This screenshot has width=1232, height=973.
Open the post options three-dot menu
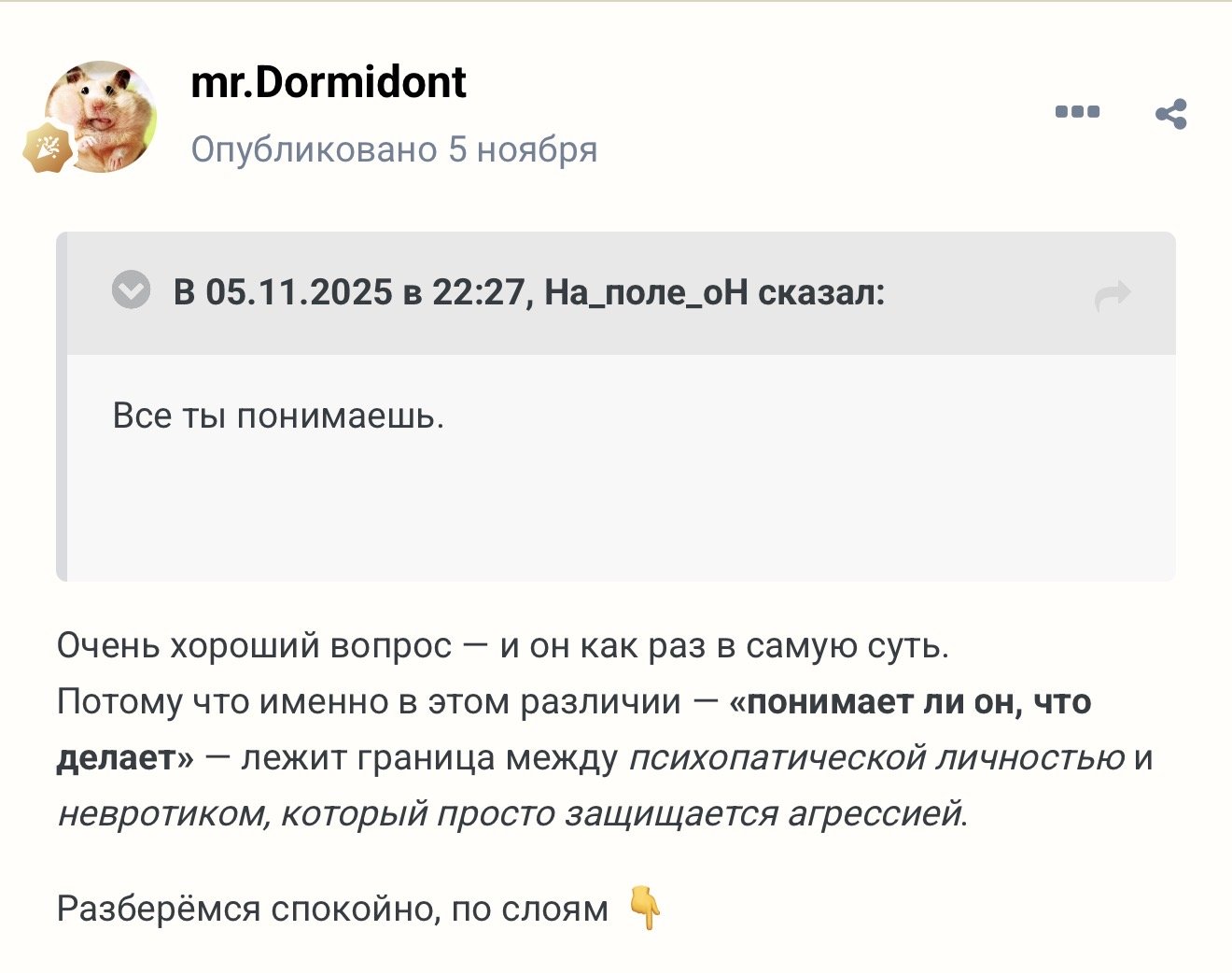tap(1077, 112)
